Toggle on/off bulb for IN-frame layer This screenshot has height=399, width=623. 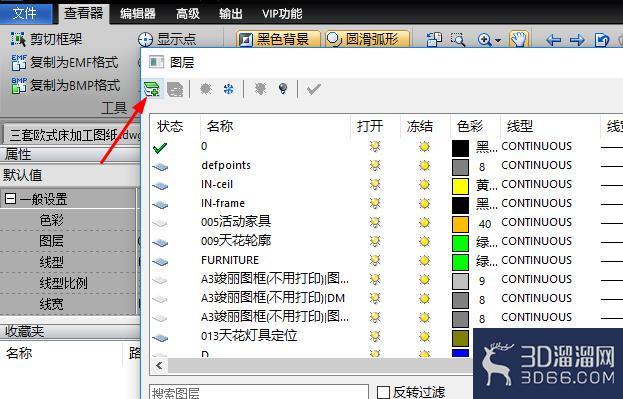375,203
